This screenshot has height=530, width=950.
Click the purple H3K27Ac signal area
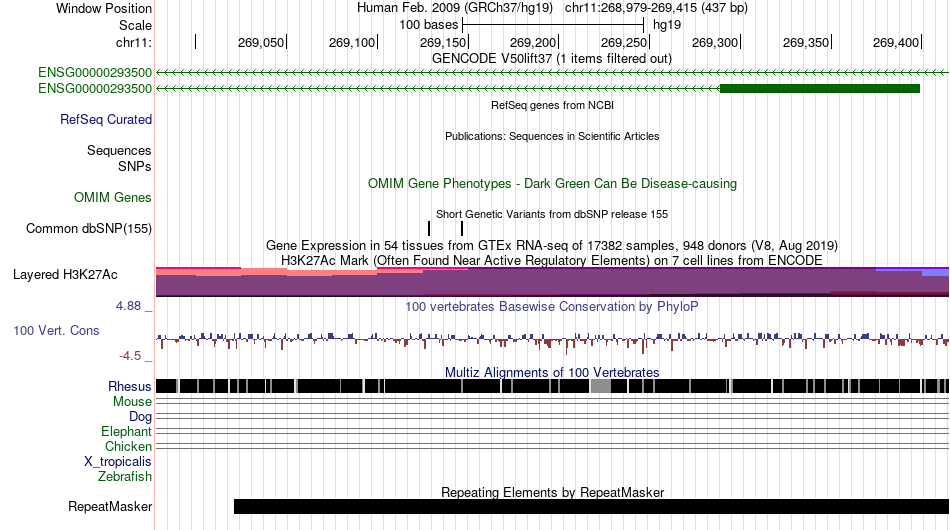552,283
